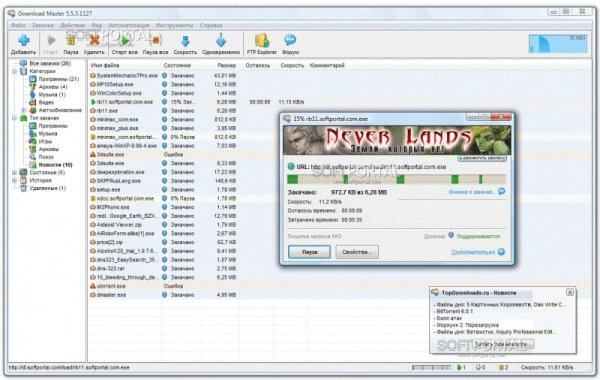Viewport: 600px width, 380px height.
Task: Click the Свойства button in dialog
Action: [x=357, y=252]
